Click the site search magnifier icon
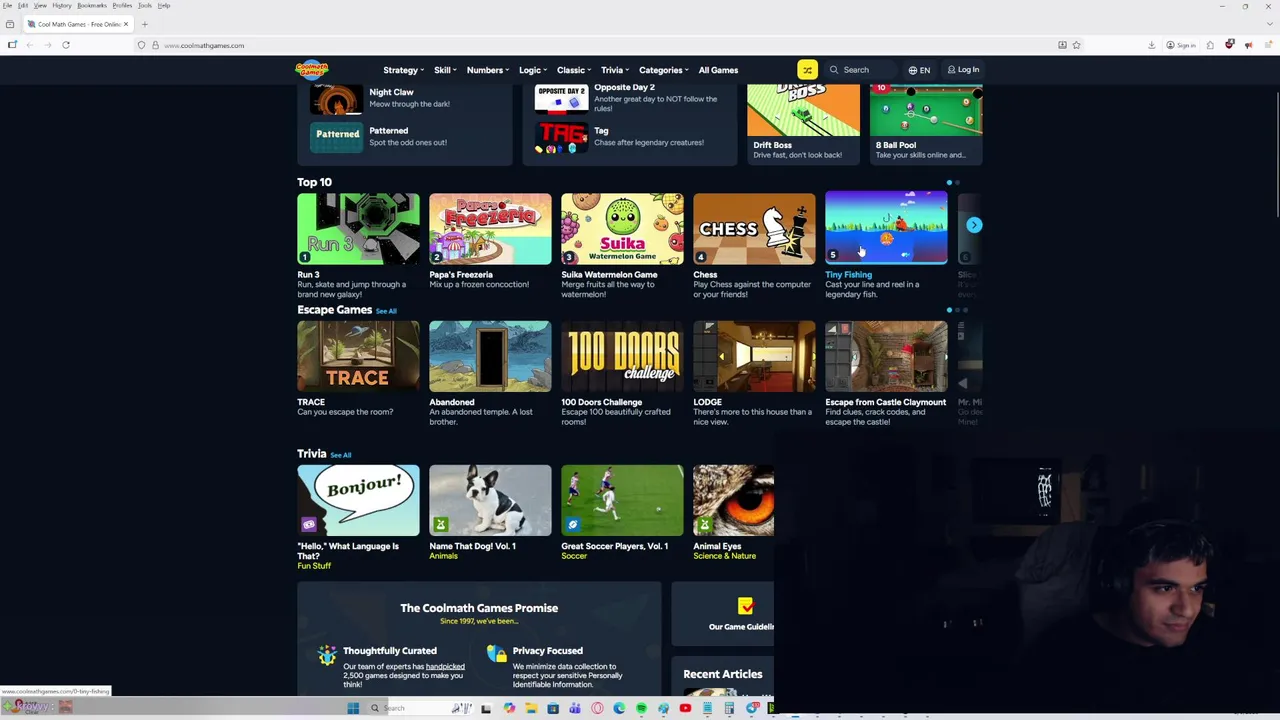 (x=834, y=70)
